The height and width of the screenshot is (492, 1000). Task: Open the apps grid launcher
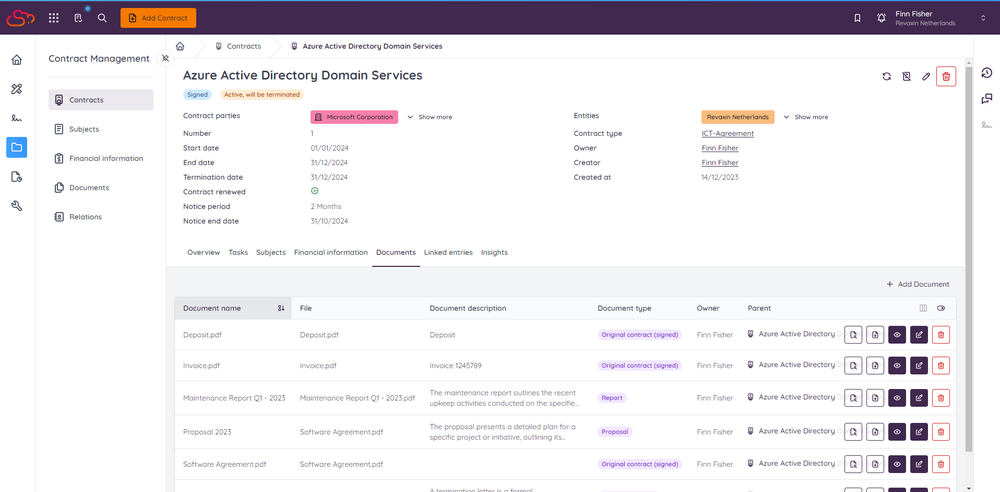pos(54,18)
